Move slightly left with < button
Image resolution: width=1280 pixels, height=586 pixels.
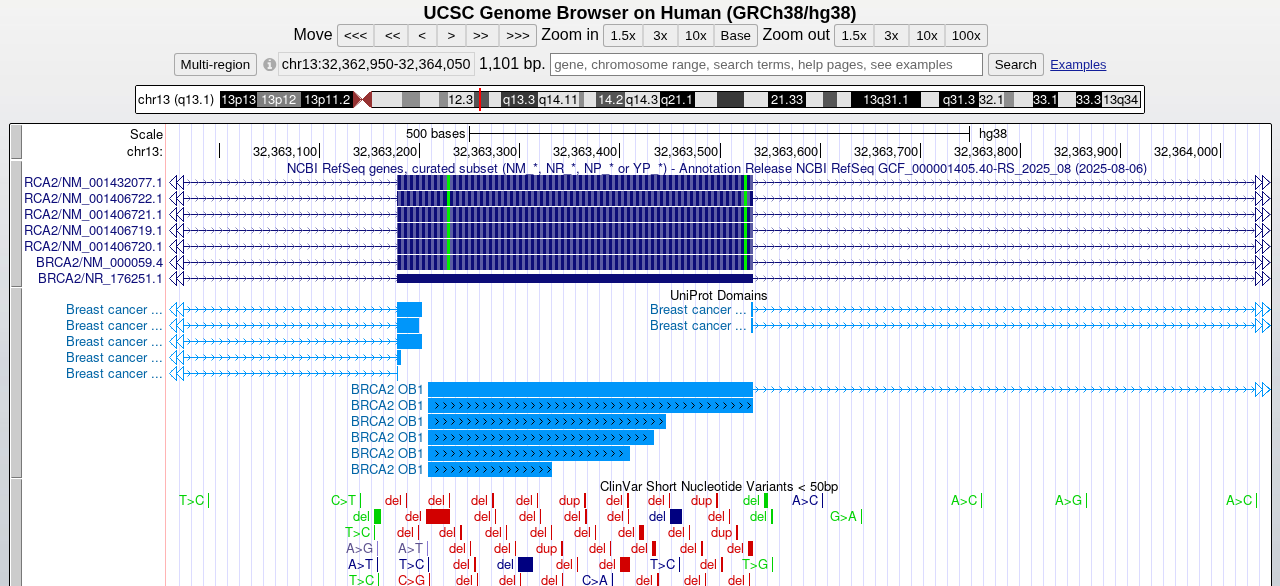coord(422,36)
